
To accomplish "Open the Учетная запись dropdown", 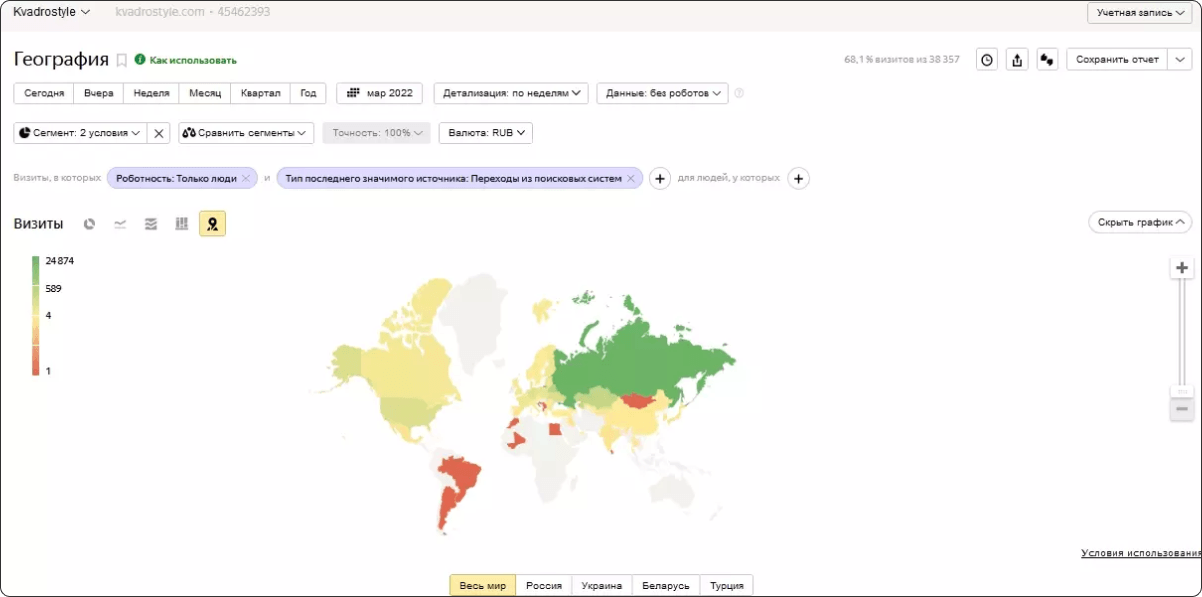I will point(1140,13).
